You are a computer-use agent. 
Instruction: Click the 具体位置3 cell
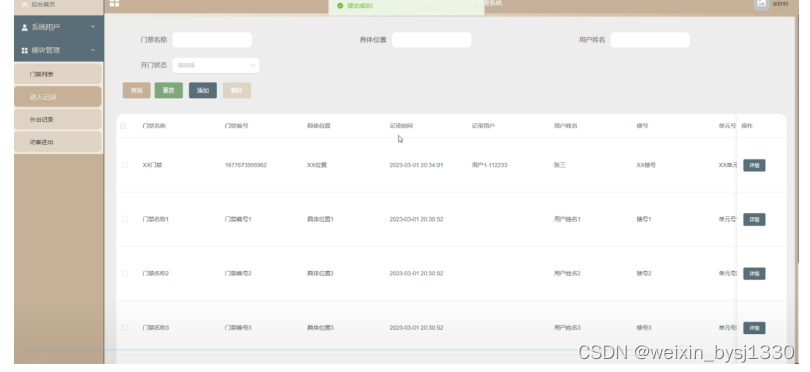coord(320,328)
